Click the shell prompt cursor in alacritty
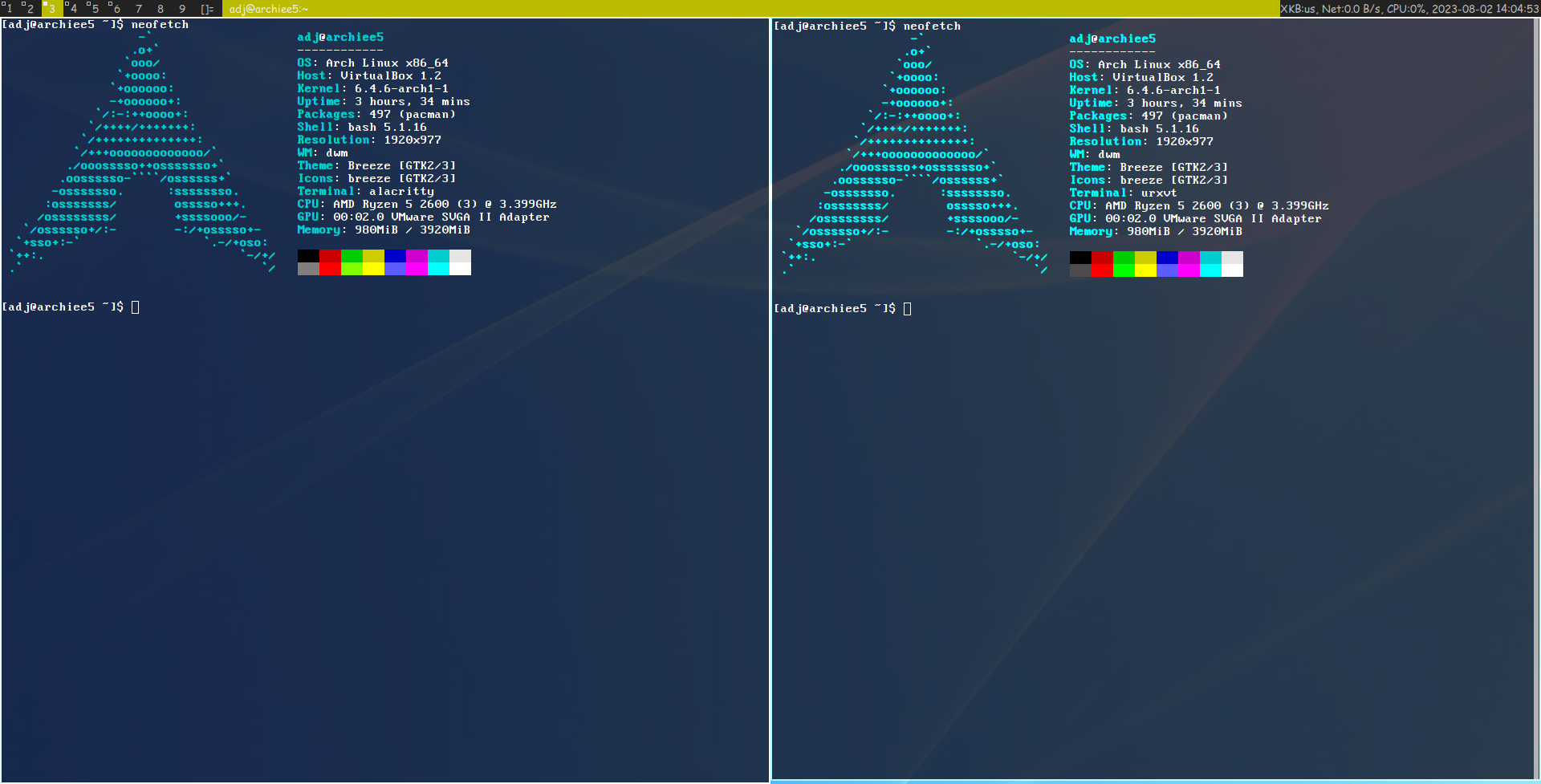This screenshot has width=1541, height=784. pyautogui.click(x=135, y=307)
